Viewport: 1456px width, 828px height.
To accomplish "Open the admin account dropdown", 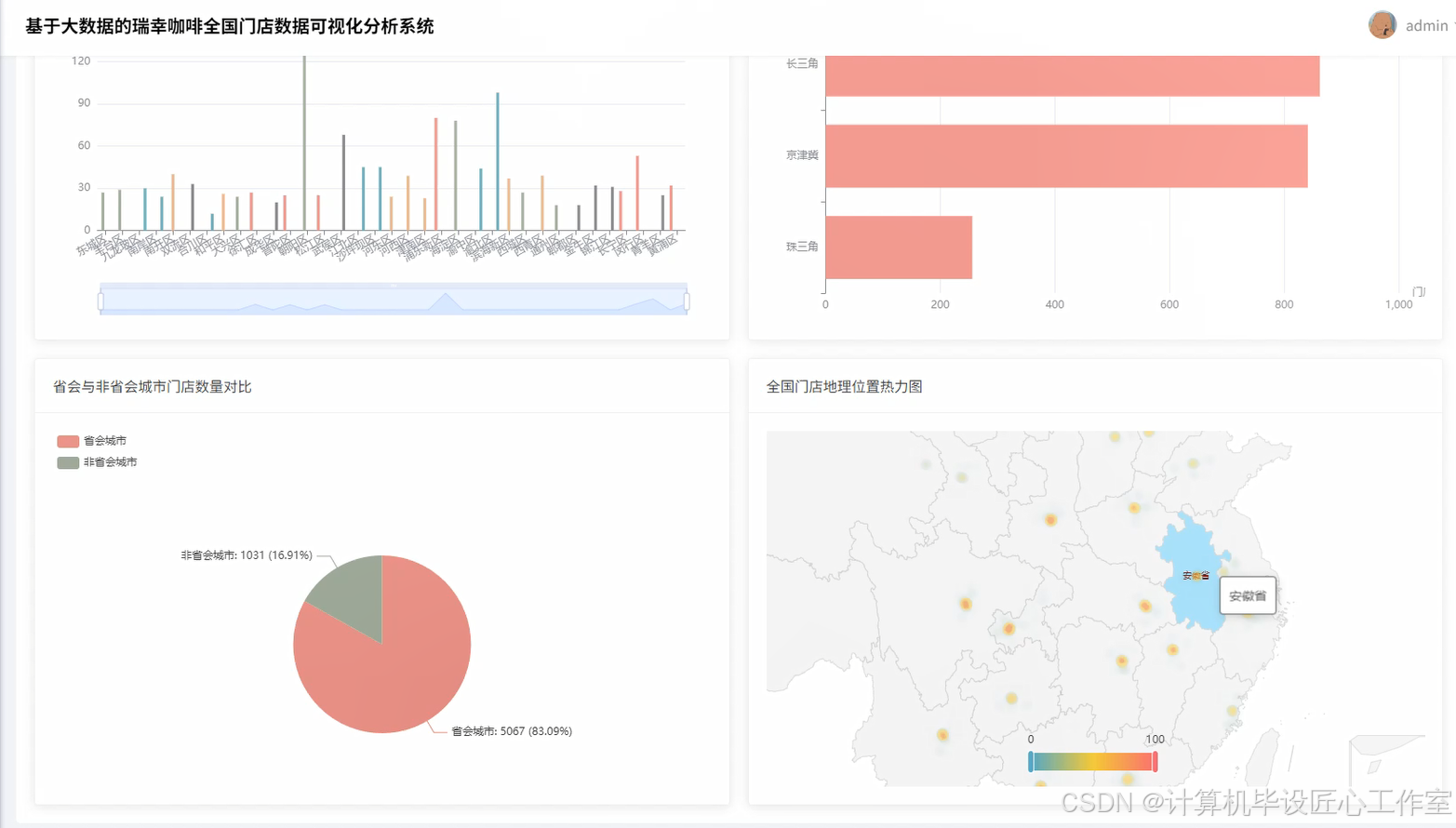I will (1429, 26).
